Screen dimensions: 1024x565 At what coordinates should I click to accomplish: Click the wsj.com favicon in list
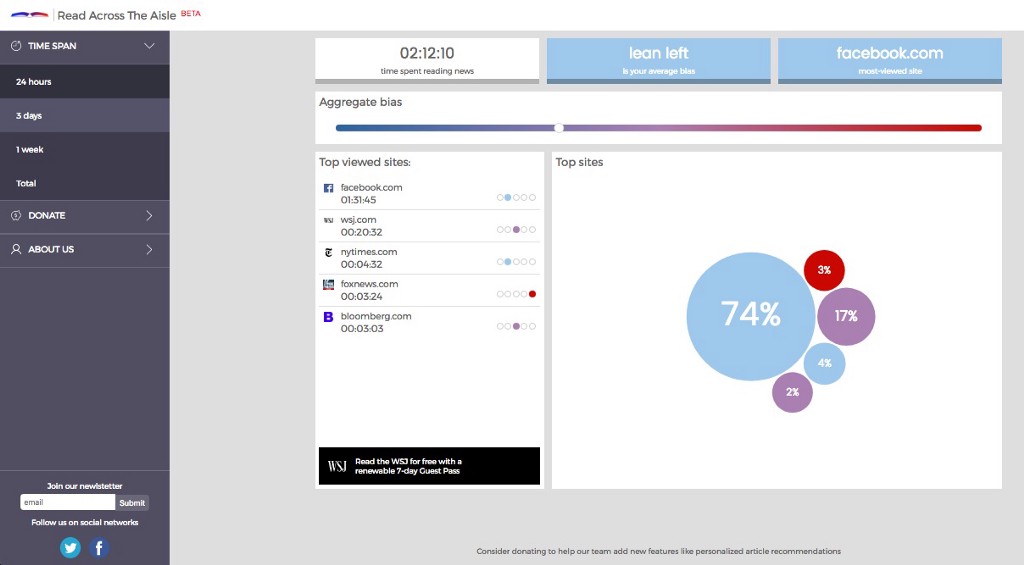[x=328, y=220]
